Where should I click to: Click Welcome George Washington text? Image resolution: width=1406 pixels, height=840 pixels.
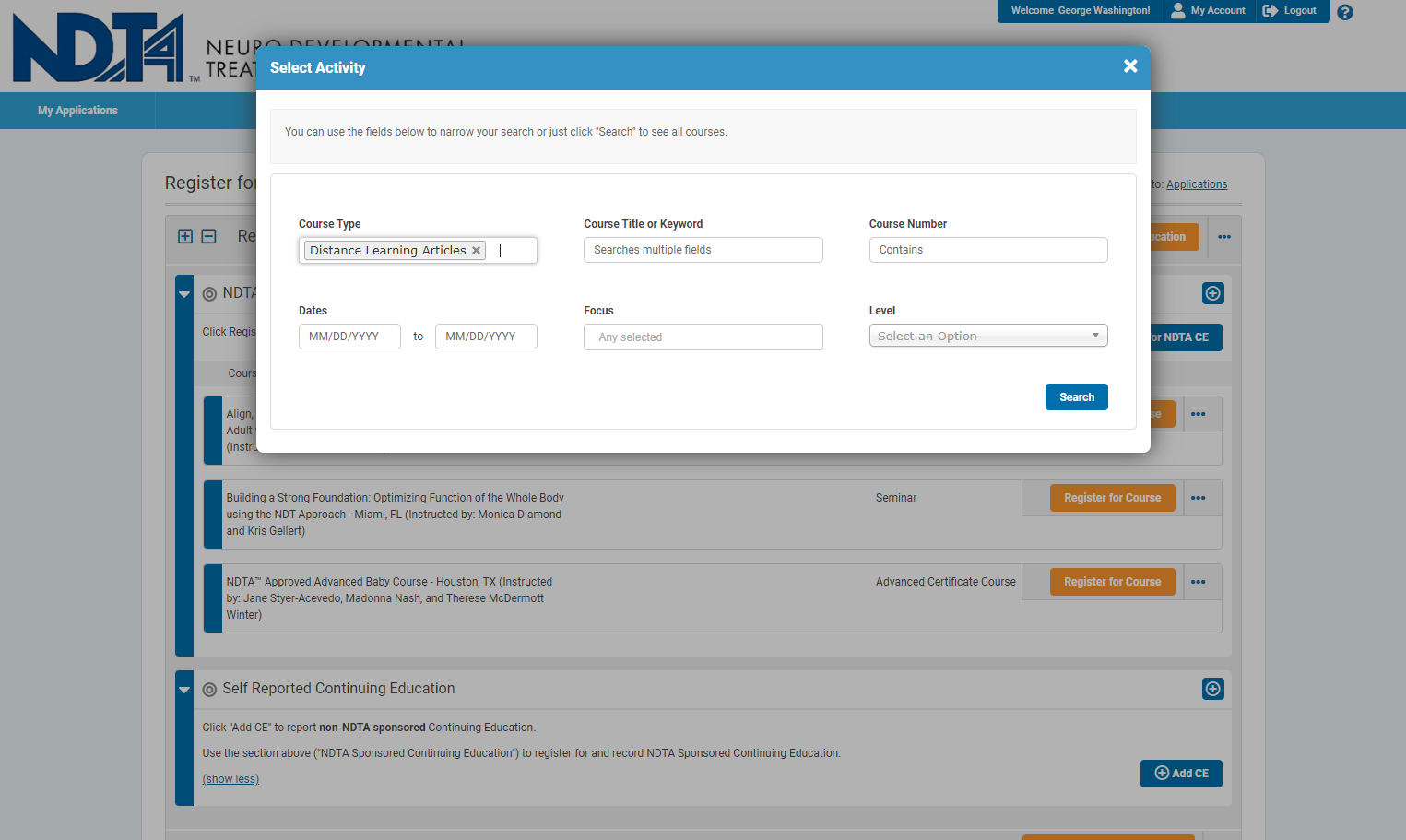(1081, 11)
